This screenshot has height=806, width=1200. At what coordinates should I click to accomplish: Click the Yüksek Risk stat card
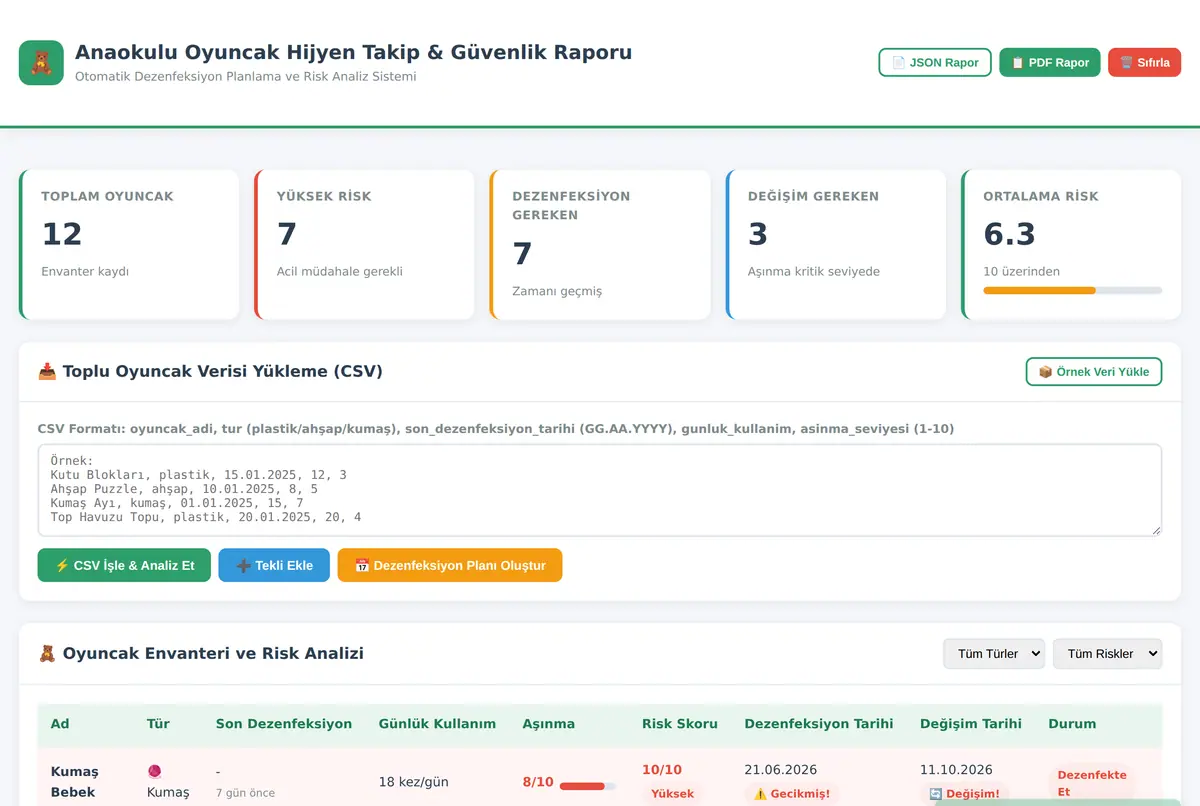364,244
